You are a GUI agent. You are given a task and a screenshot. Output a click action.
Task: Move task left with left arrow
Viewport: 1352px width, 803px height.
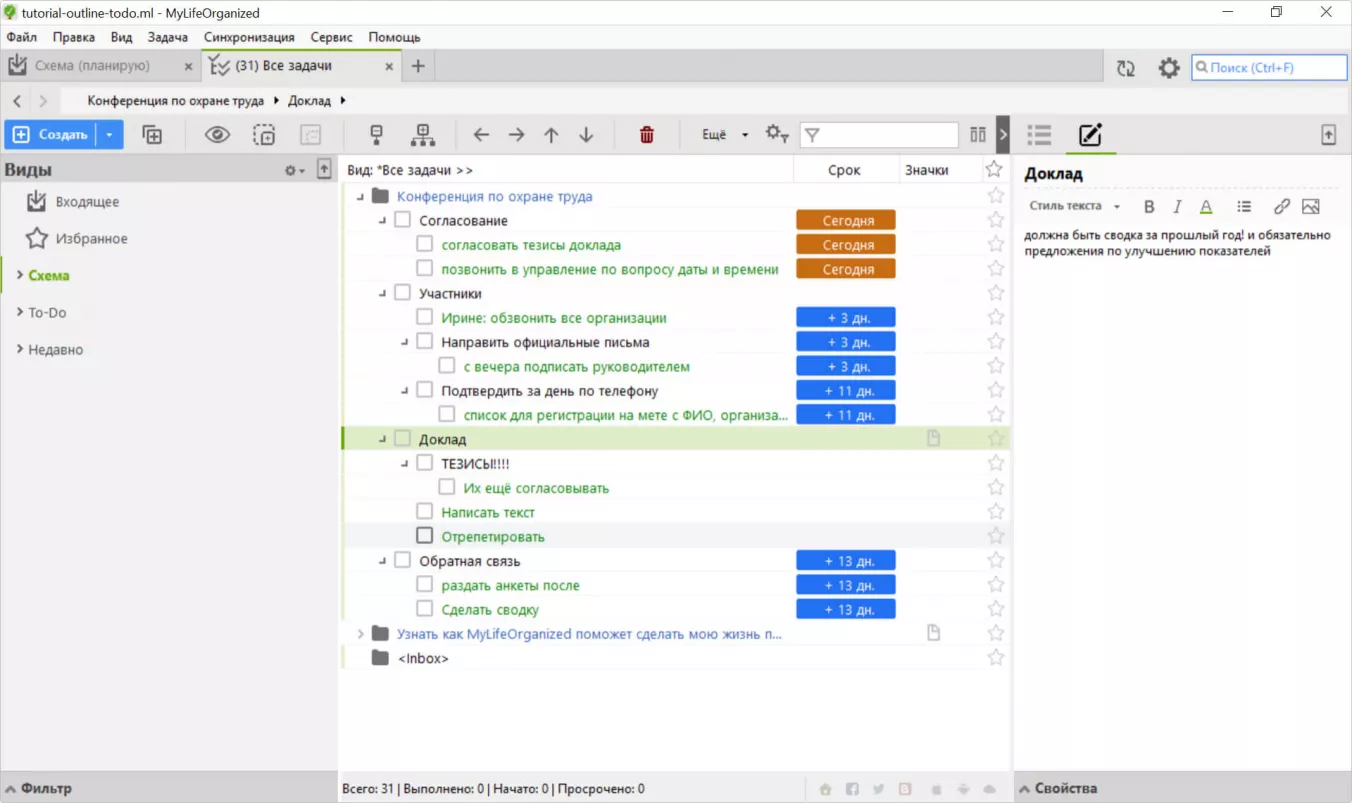481,135
